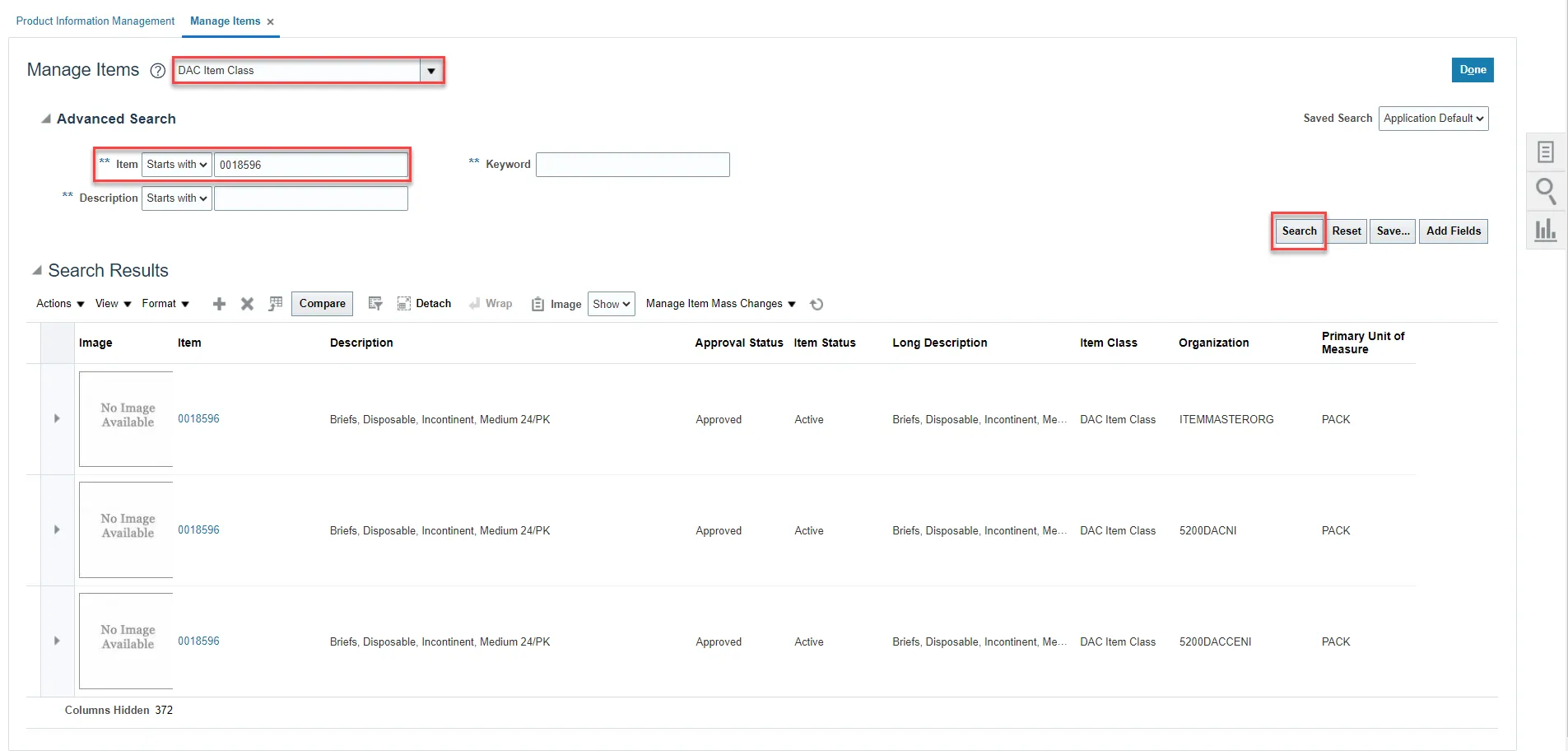Collapse the Advanced Search section
The image size is (1568, 751).
[46, 119]
